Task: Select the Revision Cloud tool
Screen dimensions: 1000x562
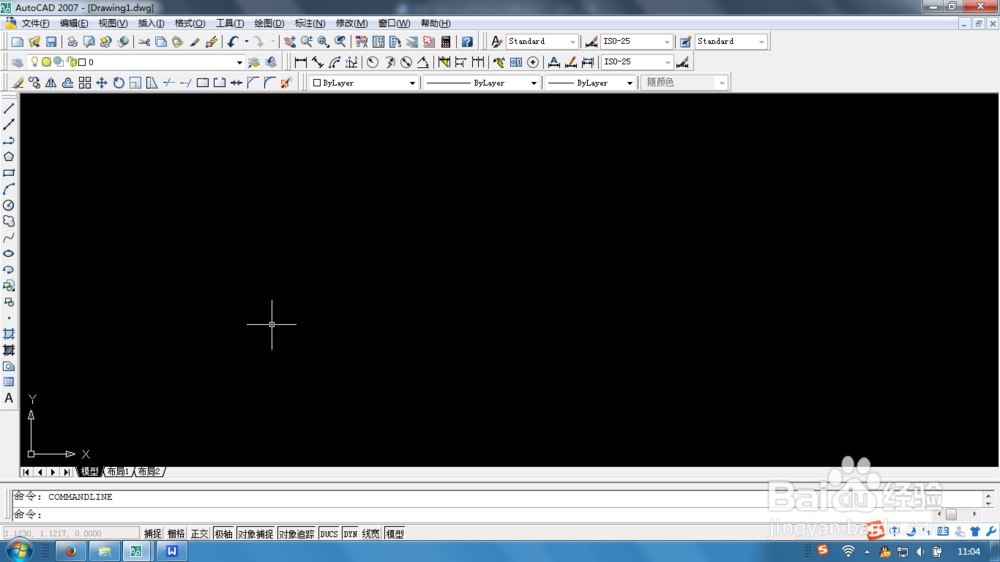Action: coord(9,221)
